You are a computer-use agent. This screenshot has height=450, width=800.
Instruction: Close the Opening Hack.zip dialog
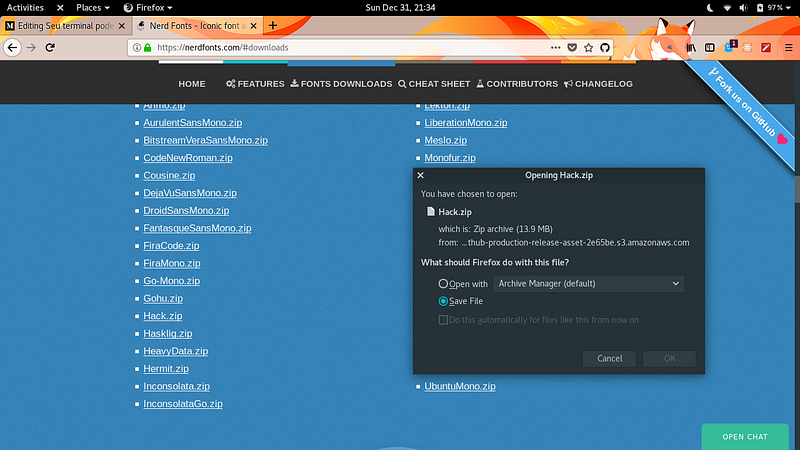click(420, 175)
